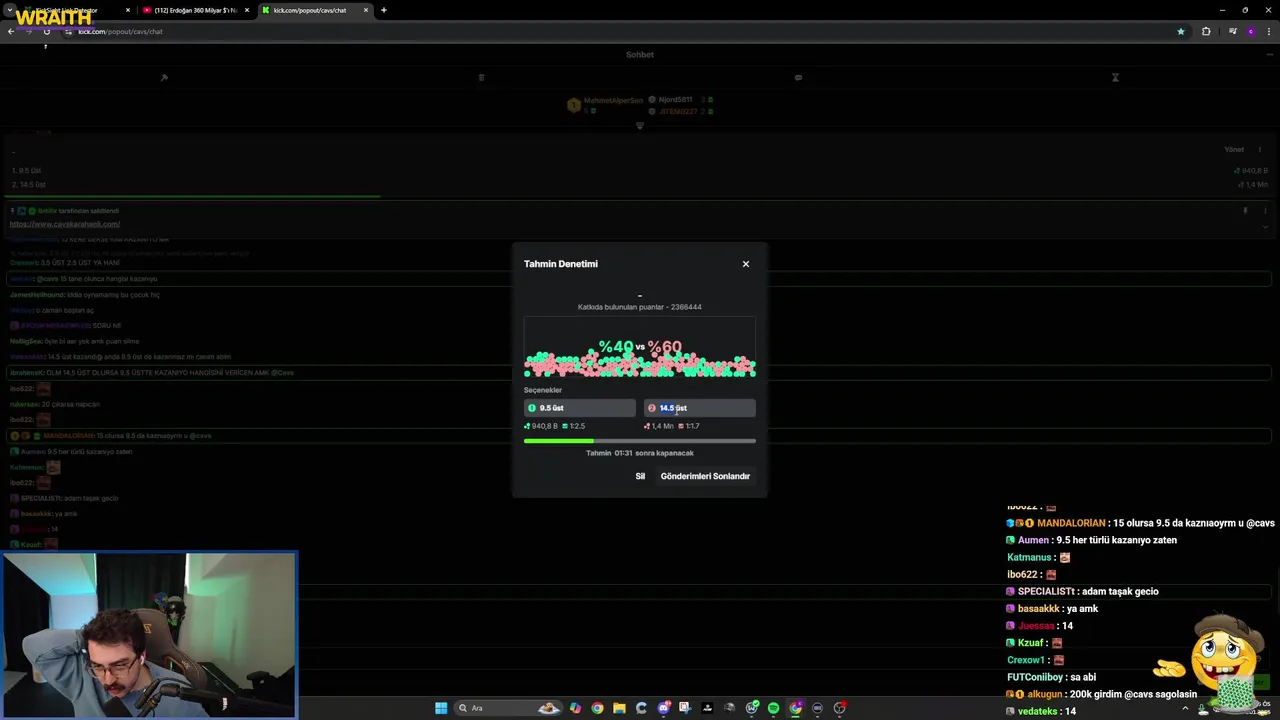Click the gavel moderation icon in chat header
The image size is (1280, 720).
pyautogui.click(x=164, y=77)
